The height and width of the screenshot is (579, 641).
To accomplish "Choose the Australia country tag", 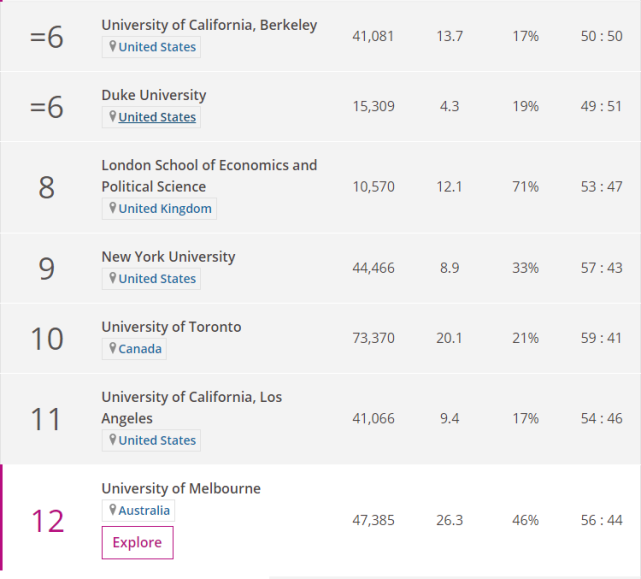I will 144,510.
